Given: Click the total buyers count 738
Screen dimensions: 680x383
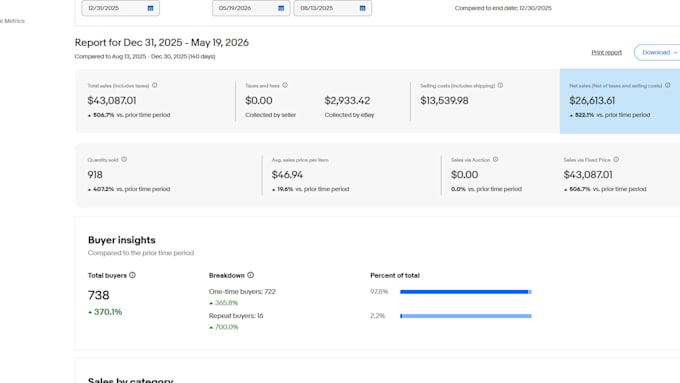Looking at the screenshot, I should pyautogui.click(x=98, y=295).
